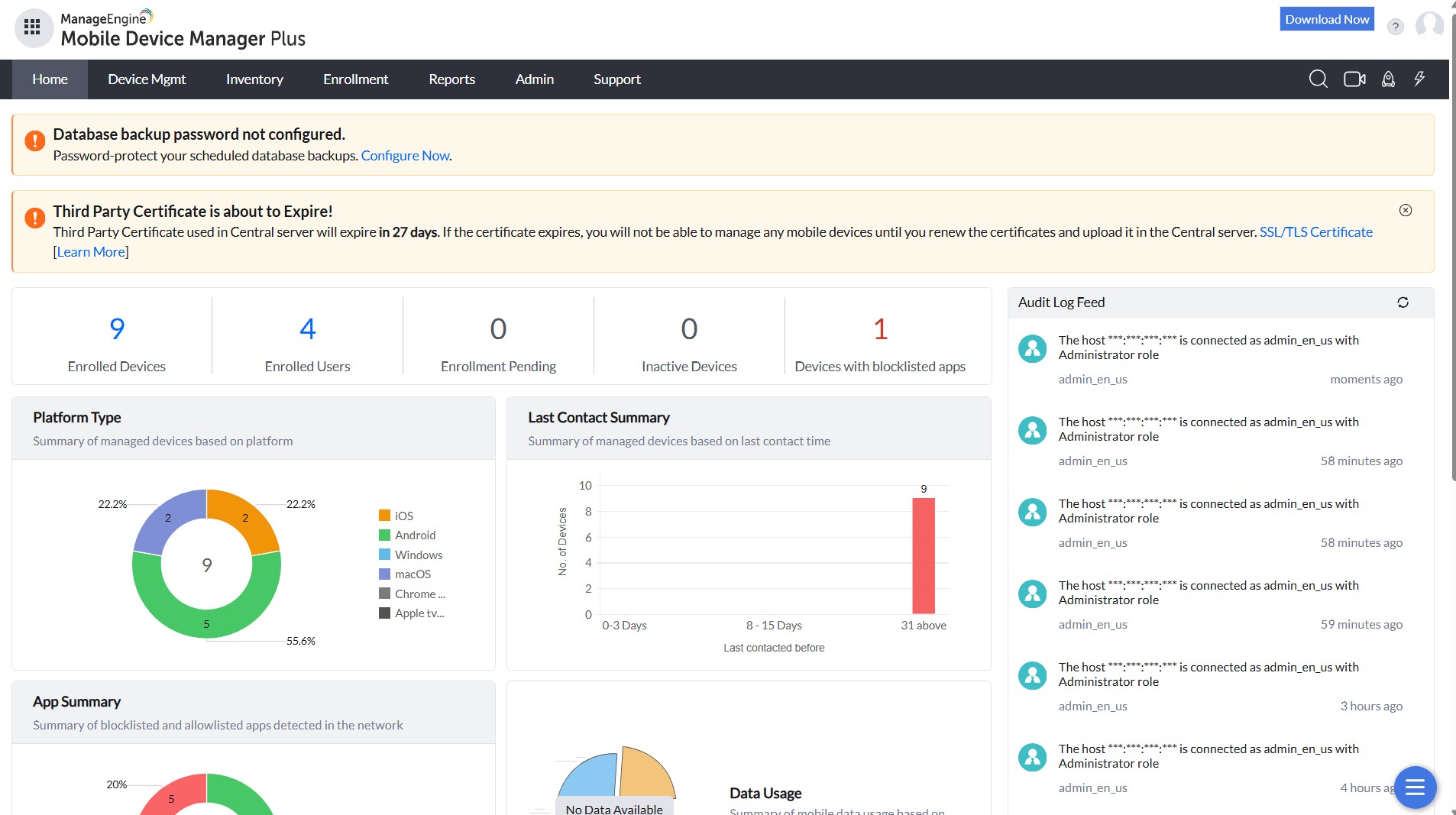Open the 9 Enrolled Devices count
The image size is (1456, 815).
tap(116, 328)
